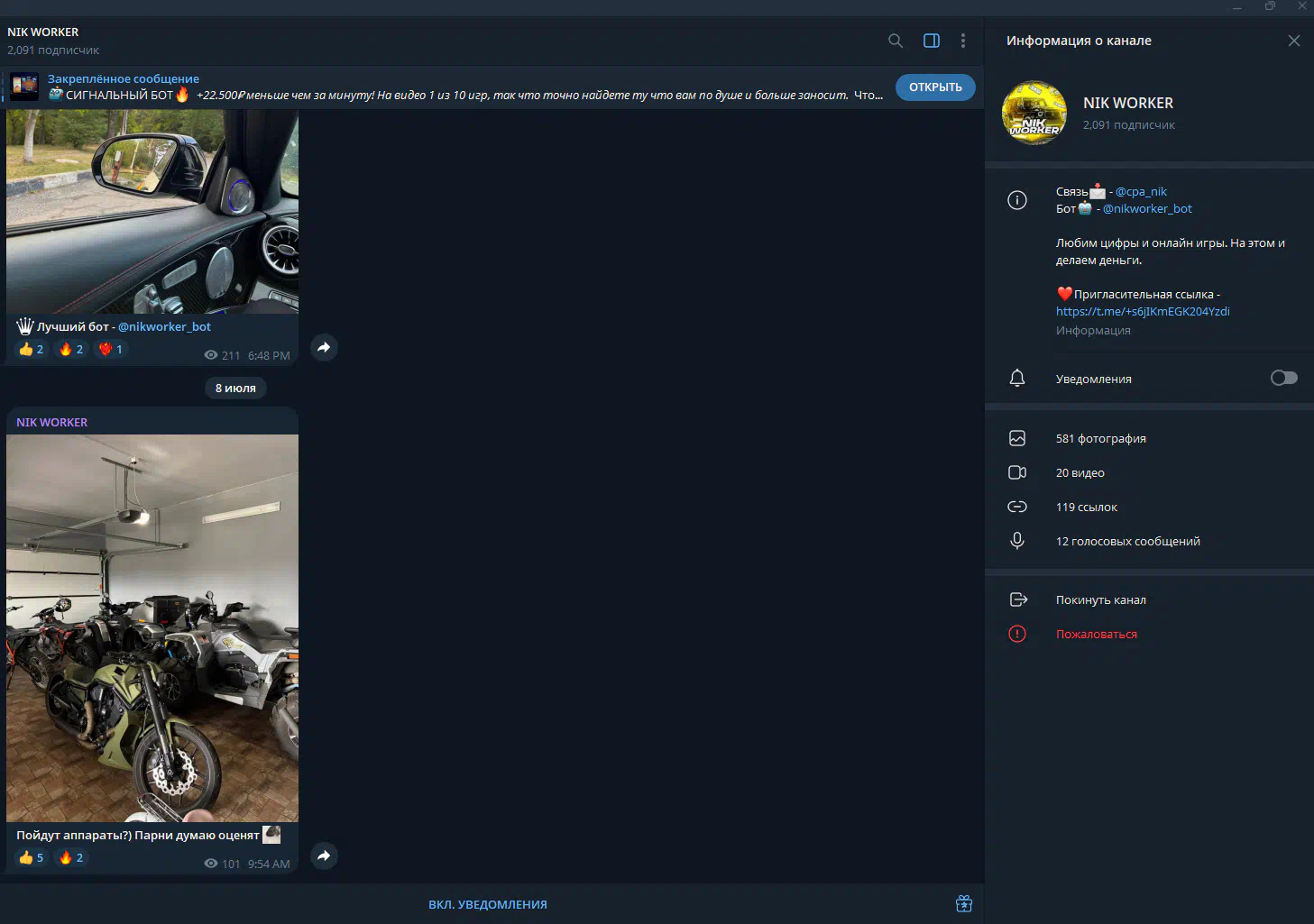This screenshot has width=1314, height=924.
Task: Open the t.me invite link
Action: click(x=1143, y=311)
